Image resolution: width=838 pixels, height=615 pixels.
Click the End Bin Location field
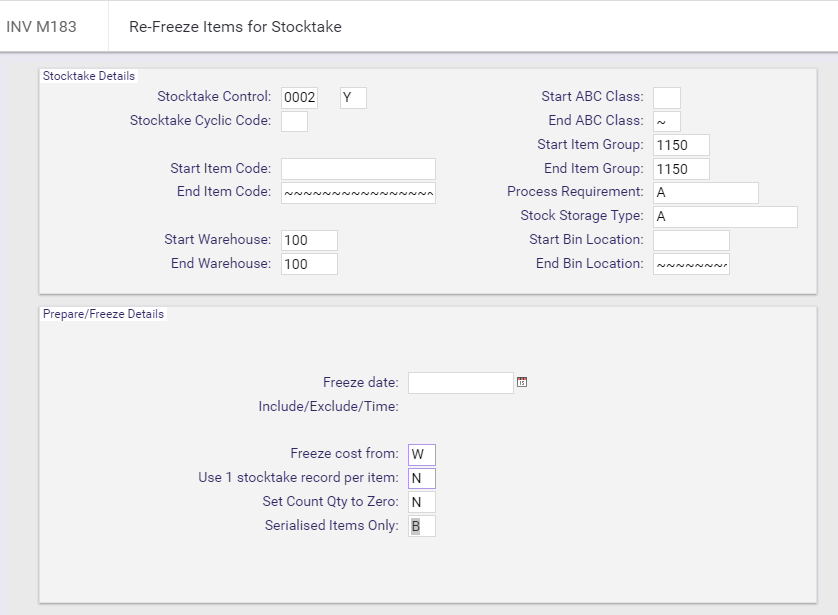(691, 264)
